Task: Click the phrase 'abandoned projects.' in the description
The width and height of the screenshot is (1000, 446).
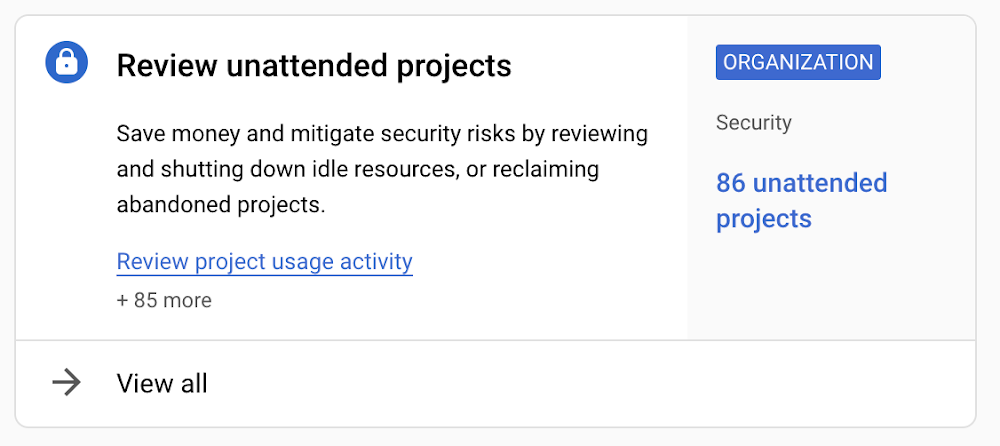Action: coord(220,205)
